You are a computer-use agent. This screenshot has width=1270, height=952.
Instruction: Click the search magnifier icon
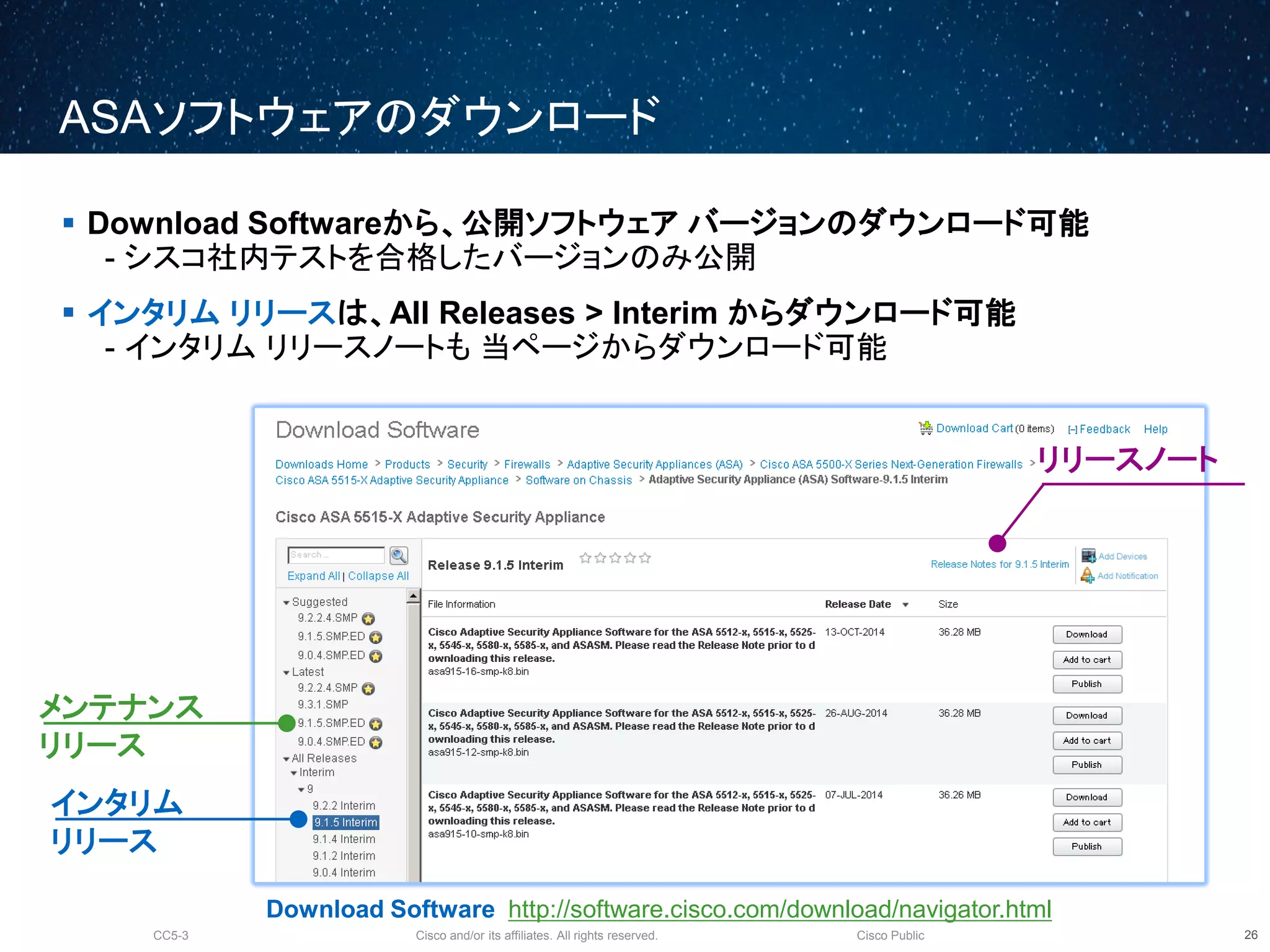coord(399,555)
